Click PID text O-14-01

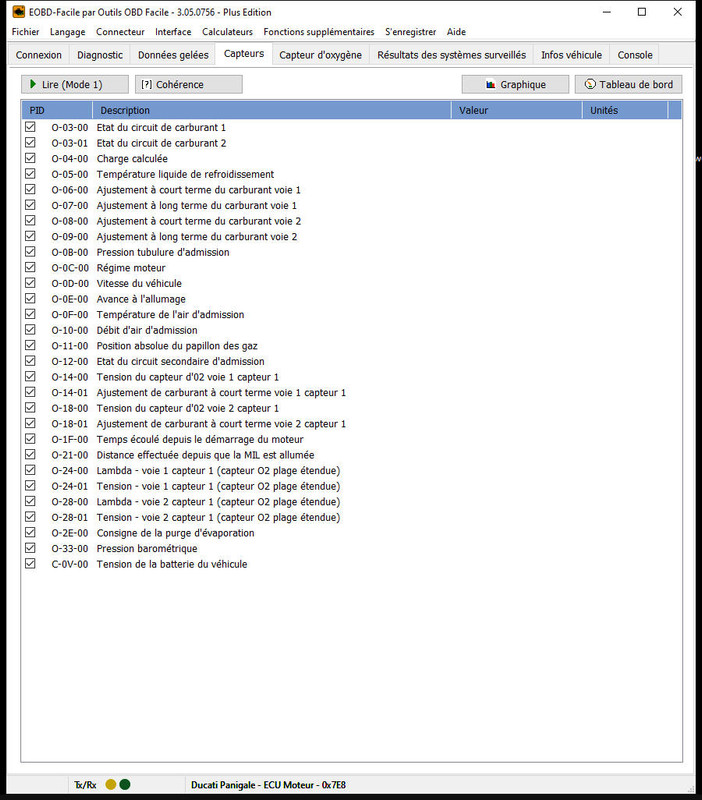click(69, 393)
